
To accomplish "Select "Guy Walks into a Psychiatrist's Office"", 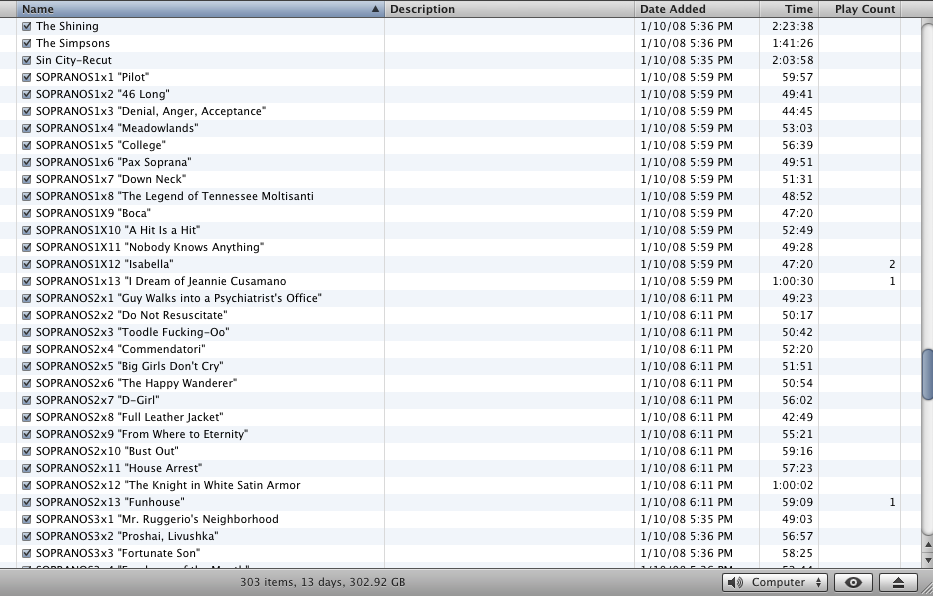I will [x=179, y=298].
